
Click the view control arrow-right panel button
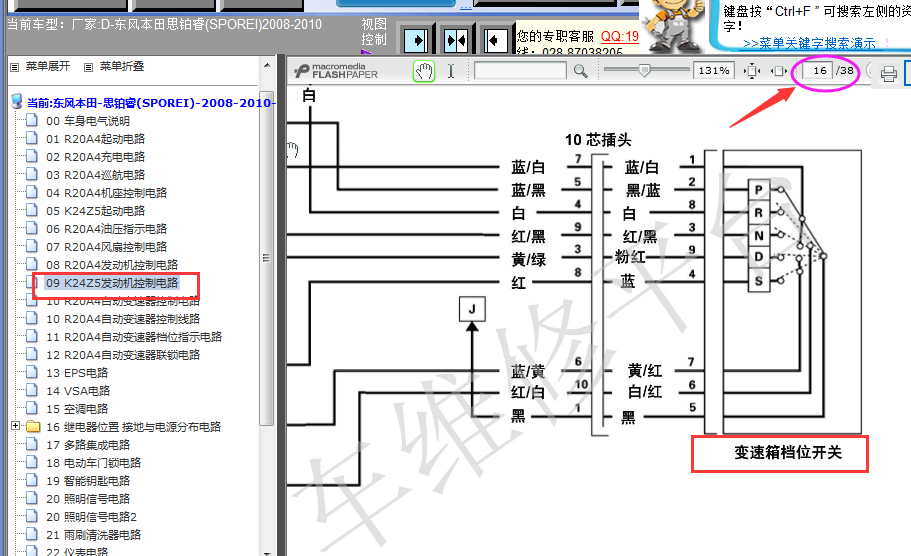point(415,41)
